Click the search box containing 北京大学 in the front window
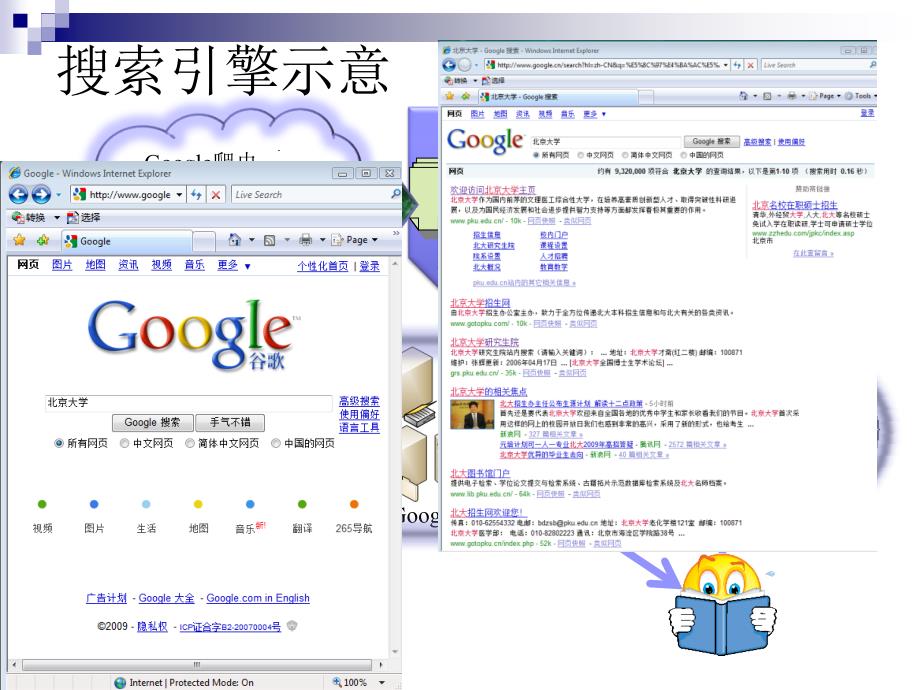 [x=189, y=403]
